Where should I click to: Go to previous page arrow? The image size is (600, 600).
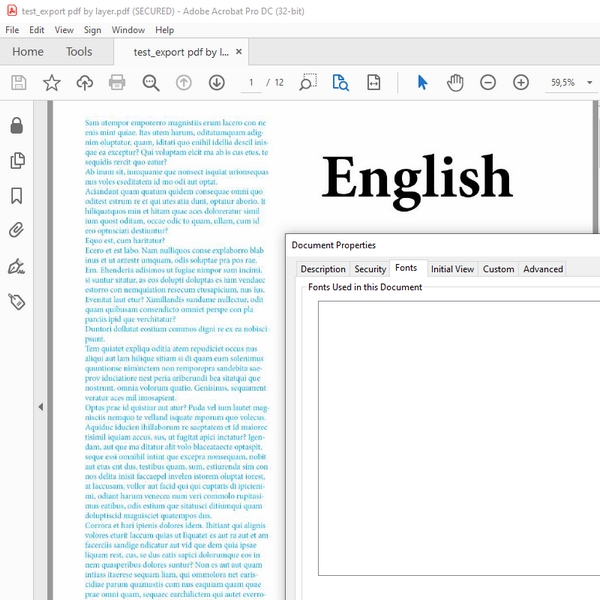[x=184, y=83]
